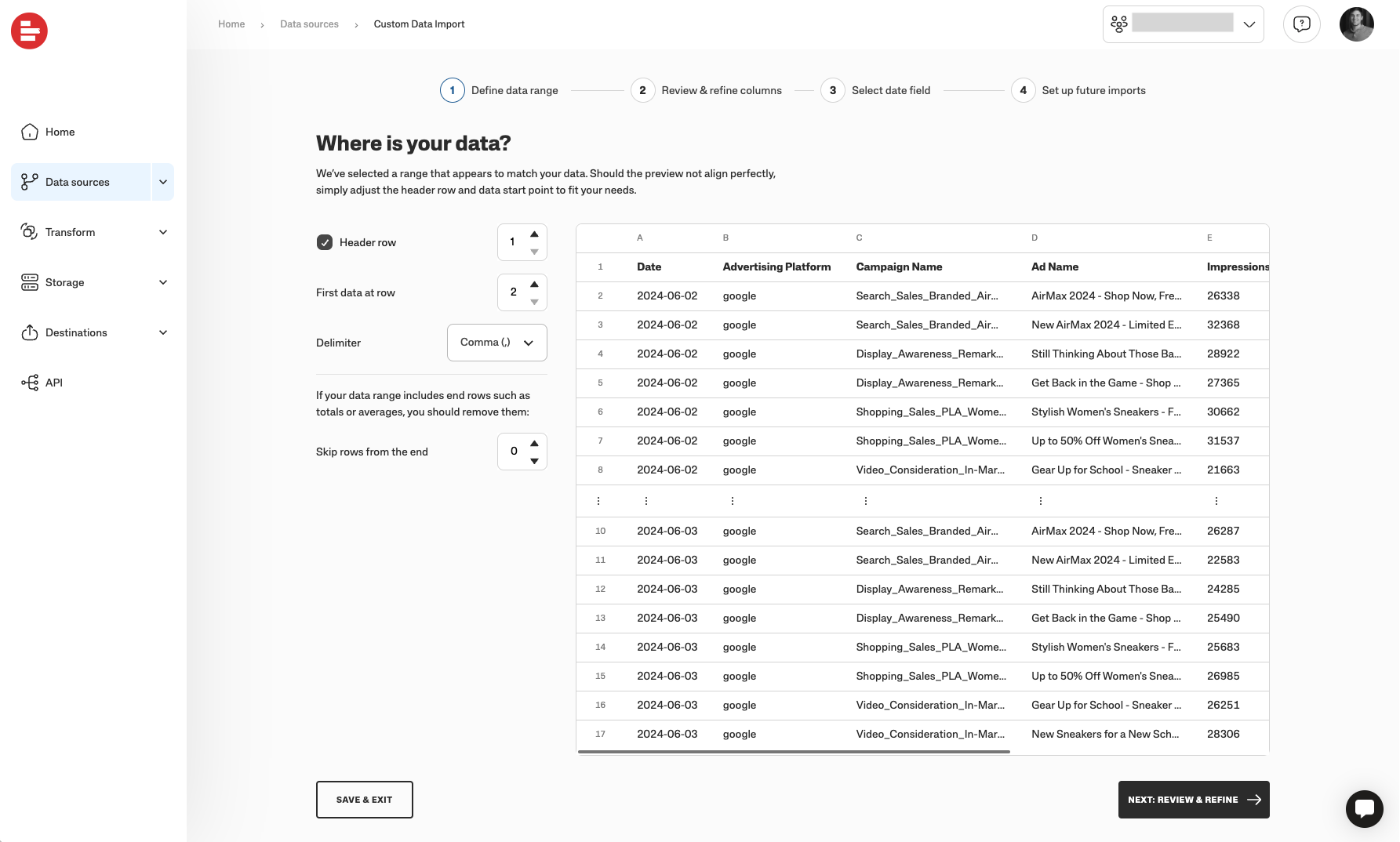Click the Campaign Name column header
Image resolution: width=1400 pixels, height=842 pixels.
(x=899, y=267)
